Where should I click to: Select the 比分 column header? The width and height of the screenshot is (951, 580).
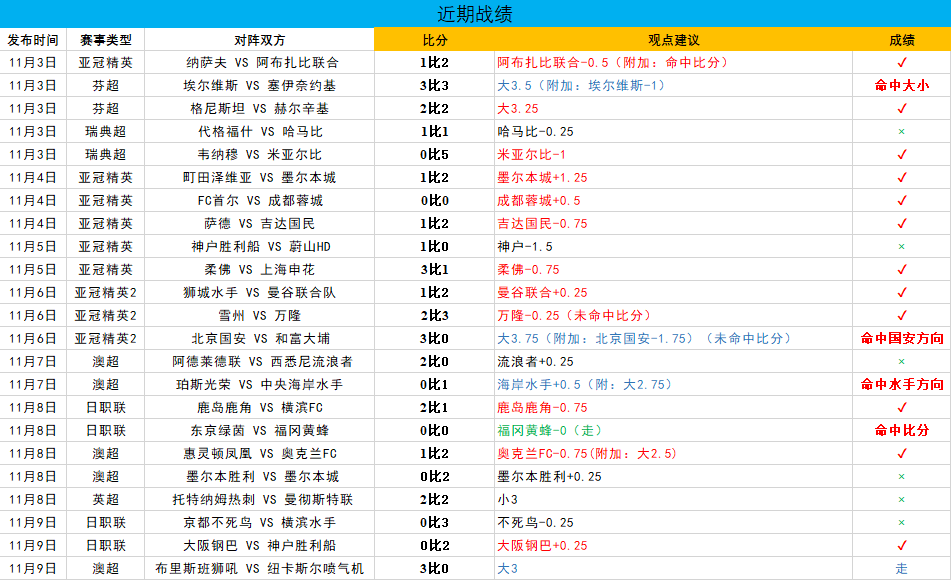tap(434, 40)
